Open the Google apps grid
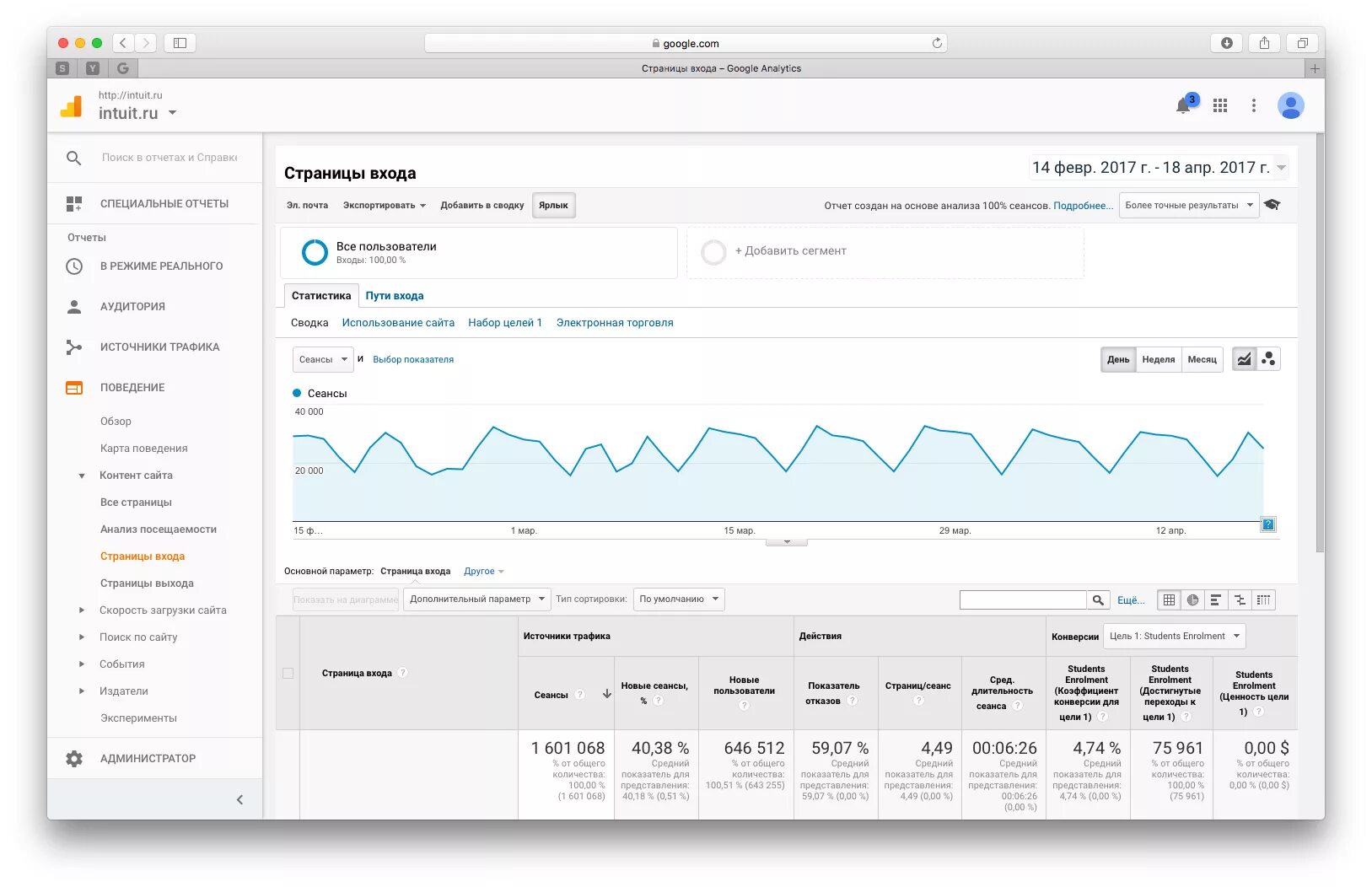Viewport: 1372px width, 887px height. point(1220,105)
